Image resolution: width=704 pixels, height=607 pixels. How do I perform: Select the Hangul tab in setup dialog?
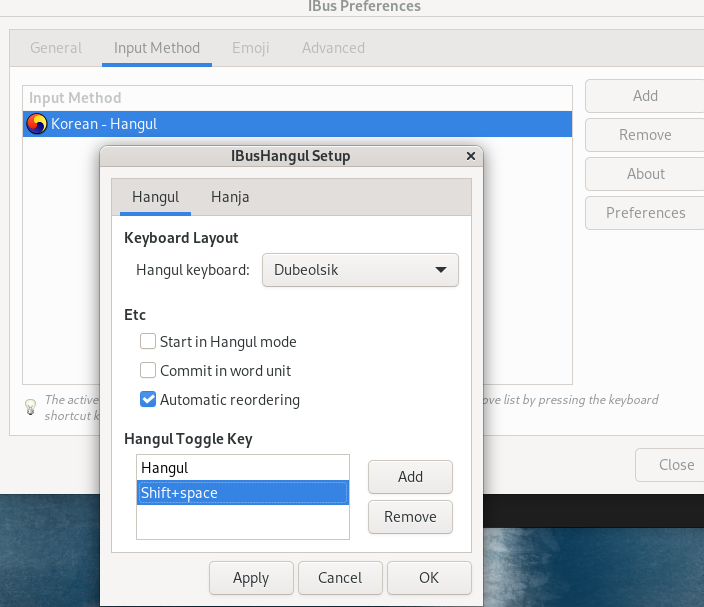point(155,197)
